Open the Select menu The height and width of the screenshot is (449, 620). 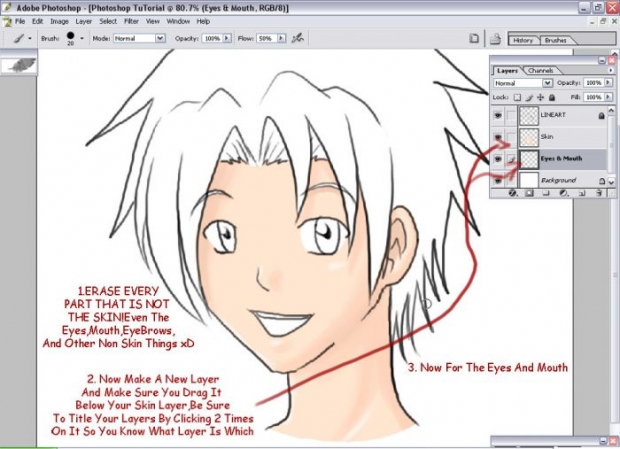(x=108, y=21)
